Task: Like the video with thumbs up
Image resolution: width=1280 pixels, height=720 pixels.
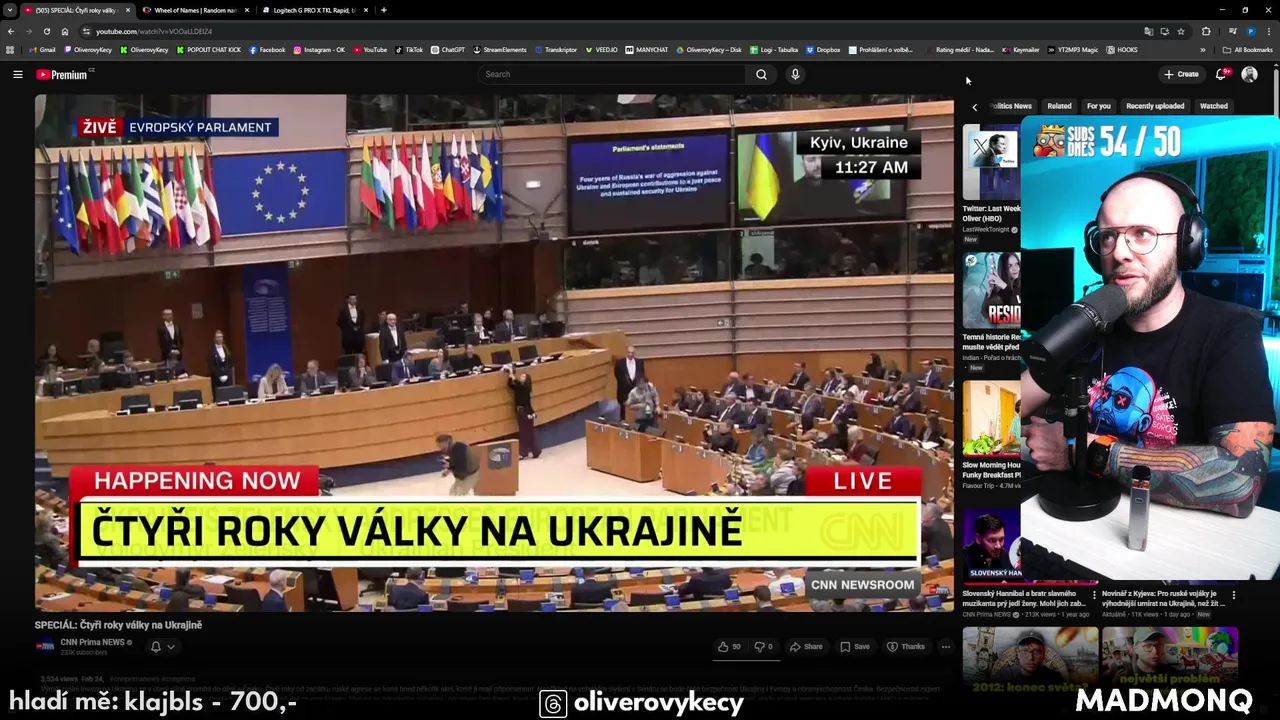Action: pos(729,646)
